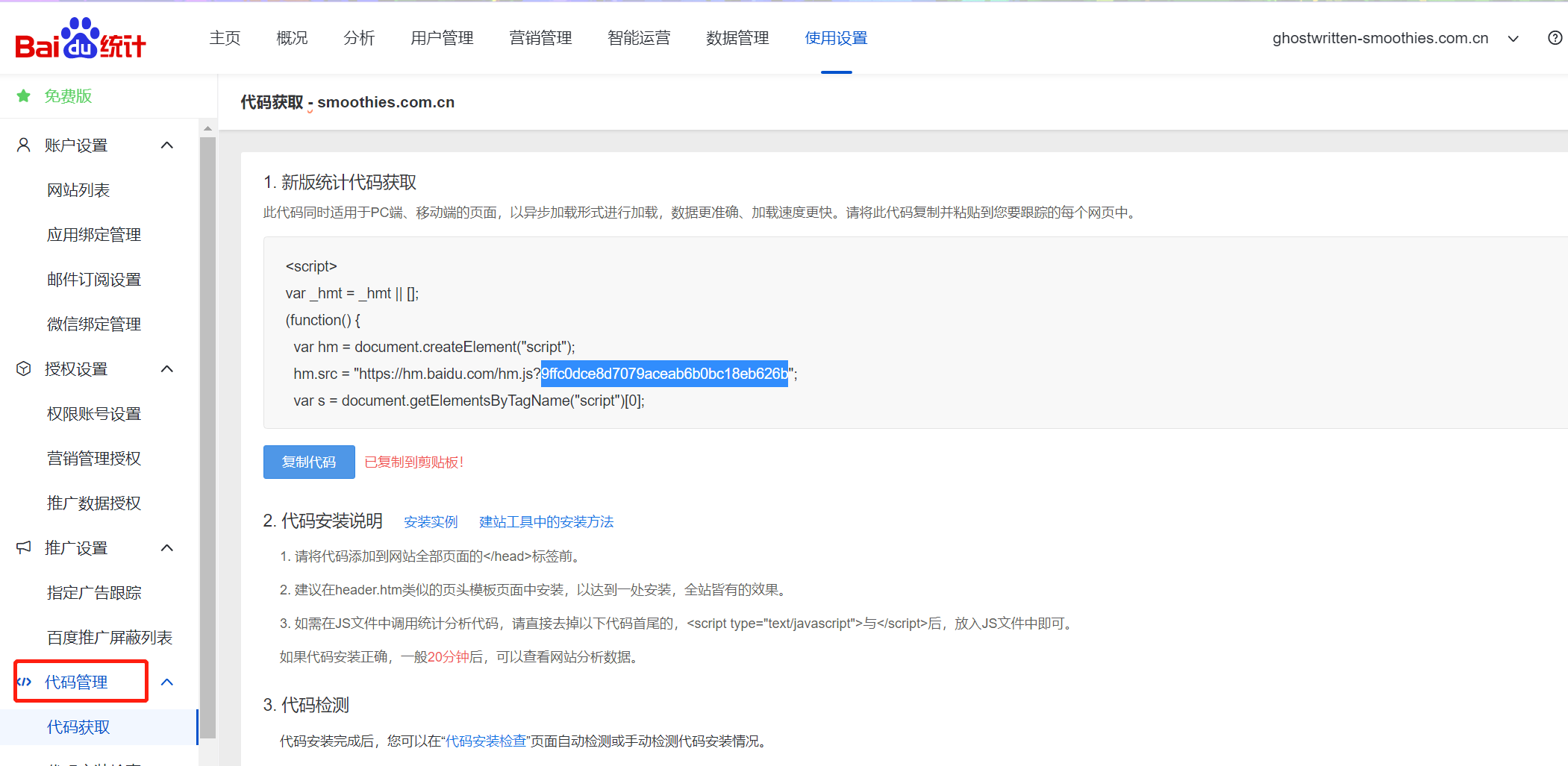The image size is (1568, 766).
Task: Open 指定广告跟踪 in the sidebar
Action: 94,593
